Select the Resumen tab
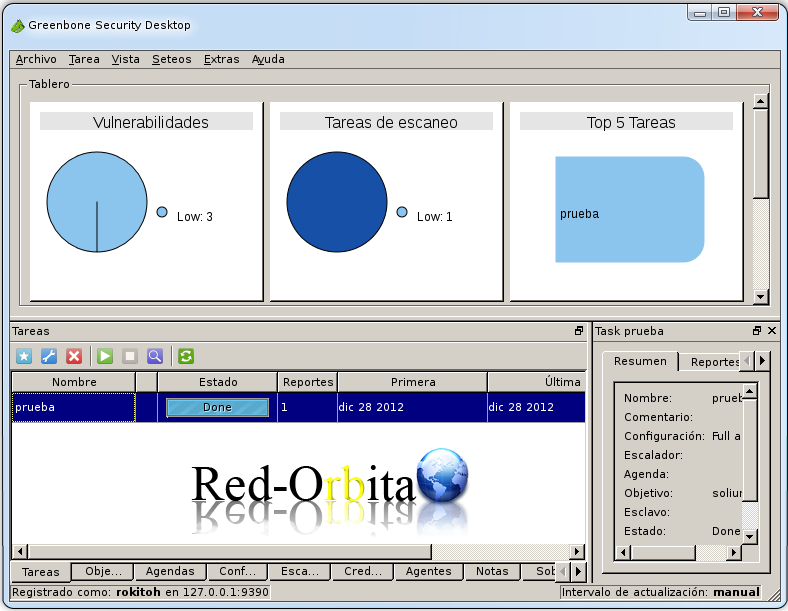 click(640, 361)
